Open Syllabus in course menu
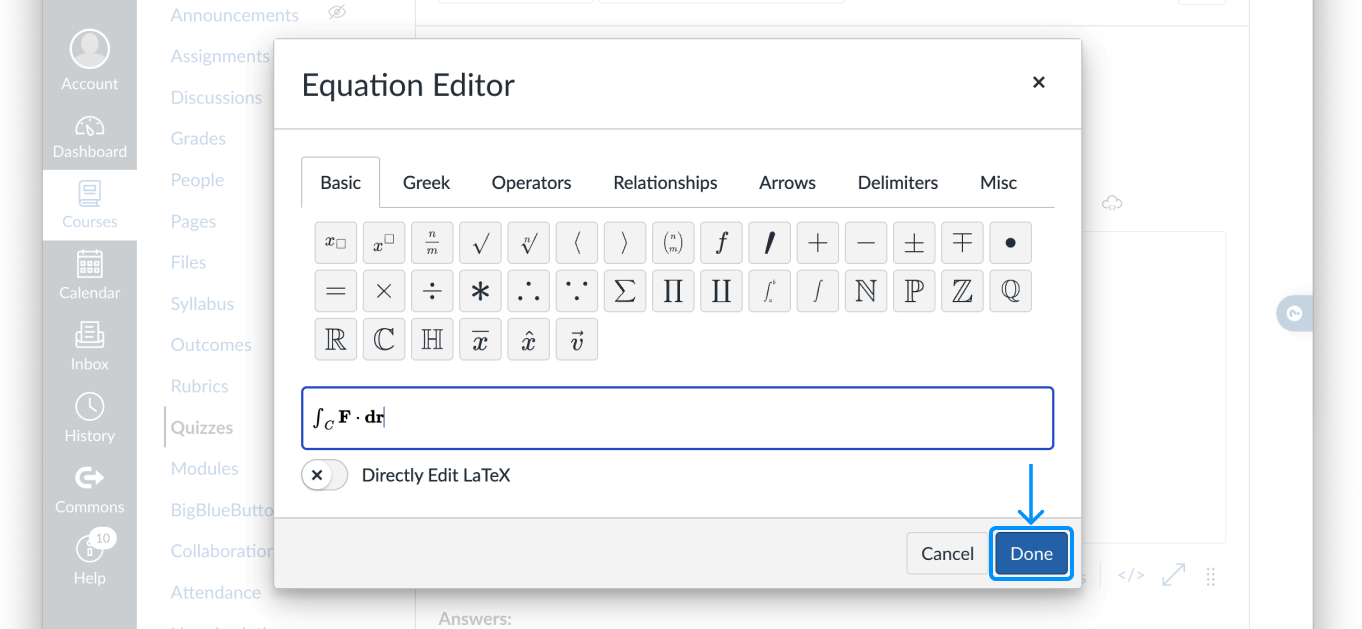The width and height of the screenshot is (1362, 629). [202, 303]
